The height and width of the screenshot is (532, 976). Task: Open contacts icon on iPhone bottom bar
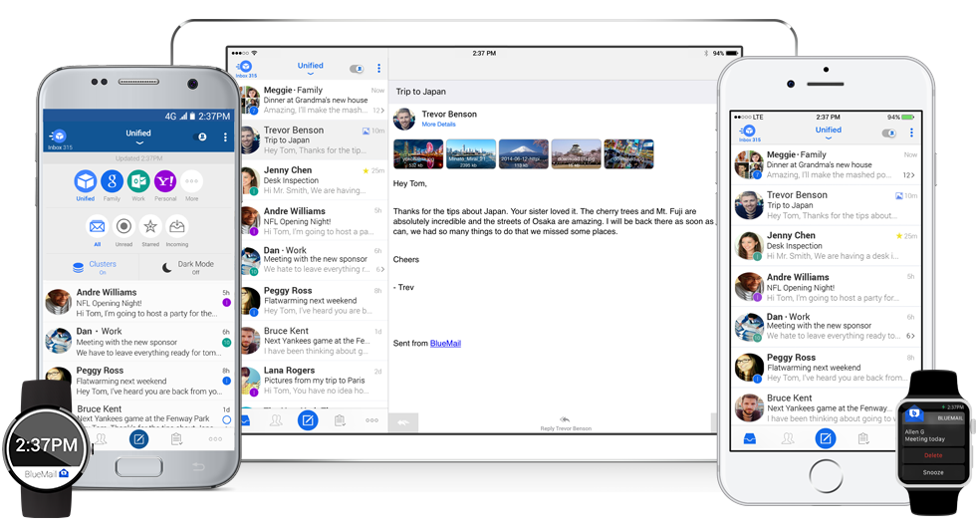click(x=788, y=439)
